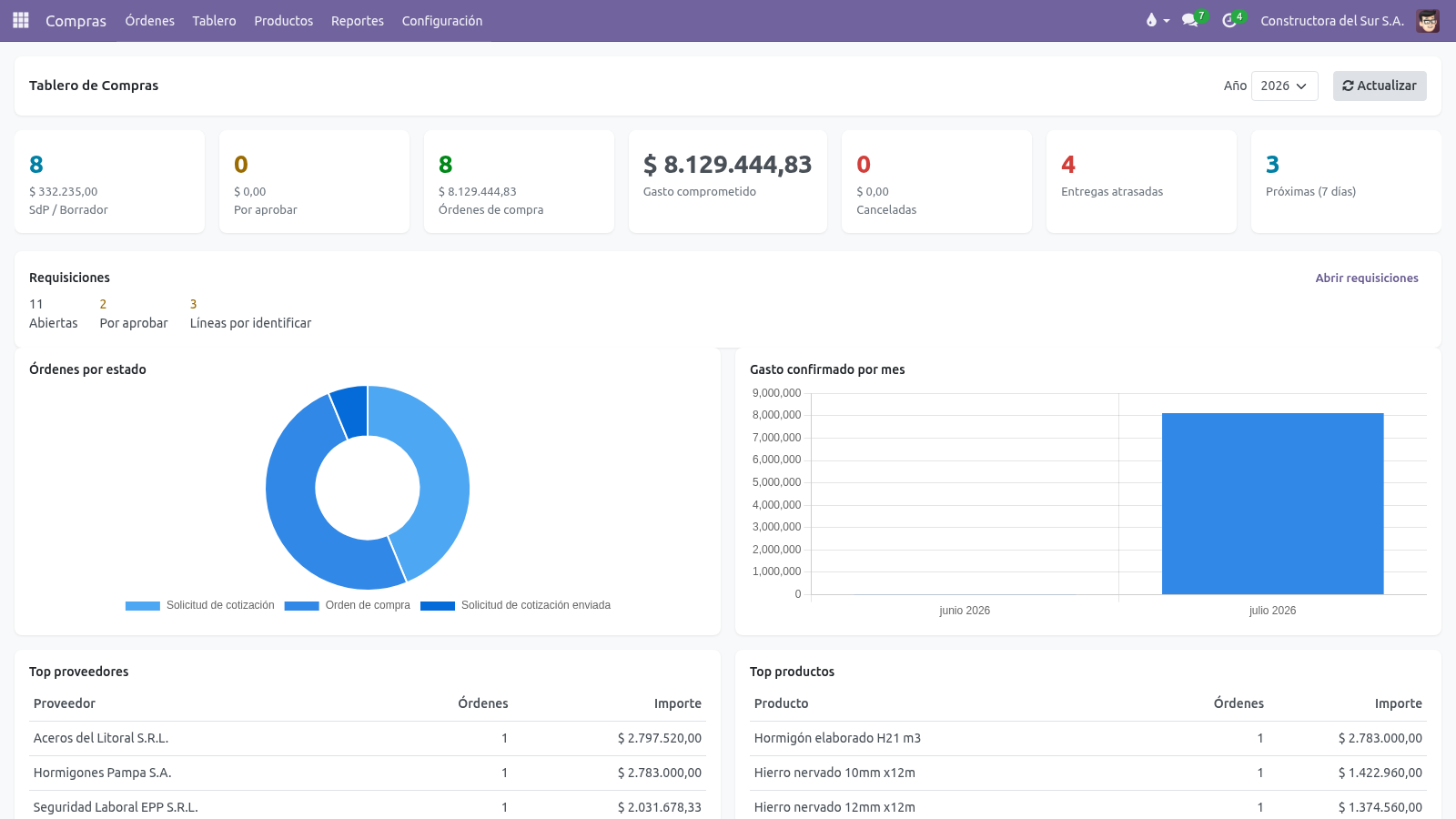
Task: Follow the Abrir requisiciones link
Action: coord(1367,278)
